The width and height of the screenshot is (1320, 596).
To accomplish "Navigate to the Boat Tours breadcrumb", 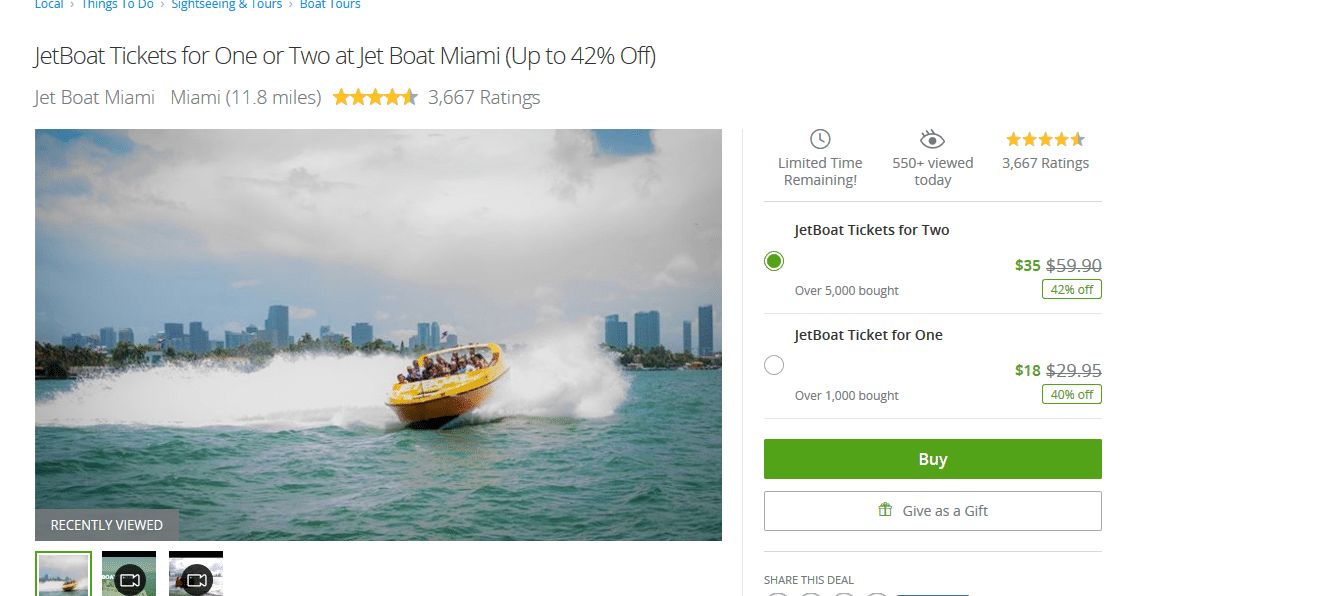I will tap(330, 5).
